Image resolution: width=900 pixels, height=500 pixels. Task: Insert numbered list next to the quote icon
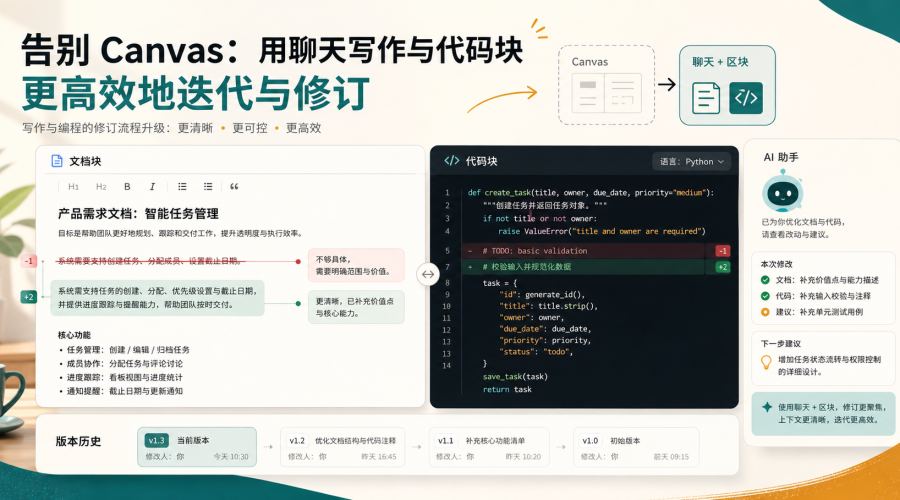click(208, 187)
